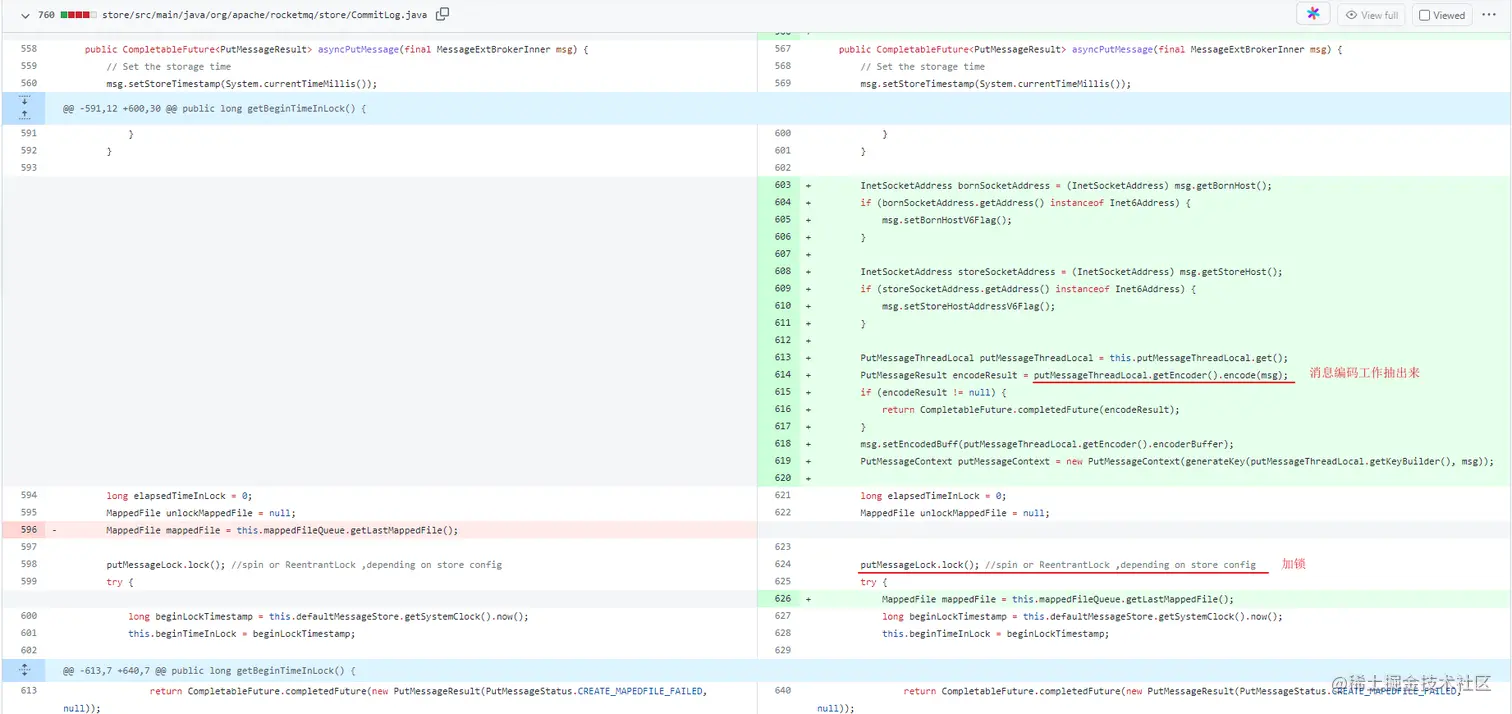Click 'return CompletableFuture.completedFuture(encodeResult);' line
Image resolution: width=1512 pixels, height=714 pixels.
(1031, 409)
